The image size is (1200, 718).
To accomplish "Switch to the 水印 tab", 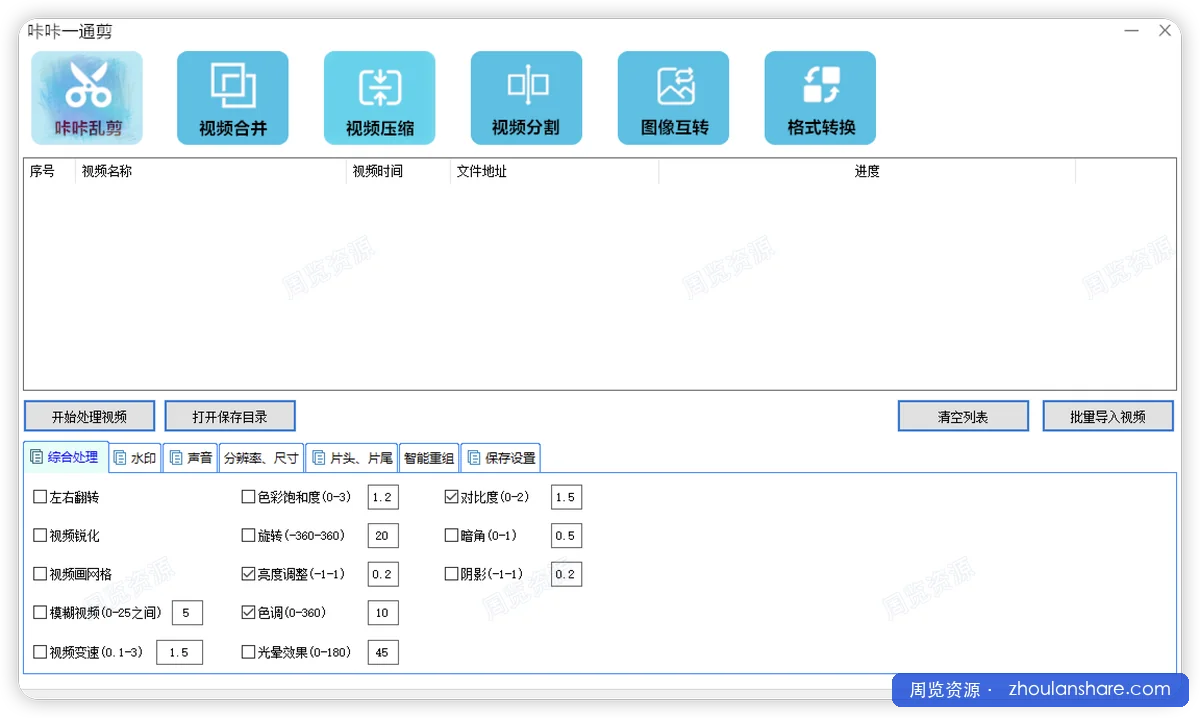I will pyautogui.click(x=135, y=458).
